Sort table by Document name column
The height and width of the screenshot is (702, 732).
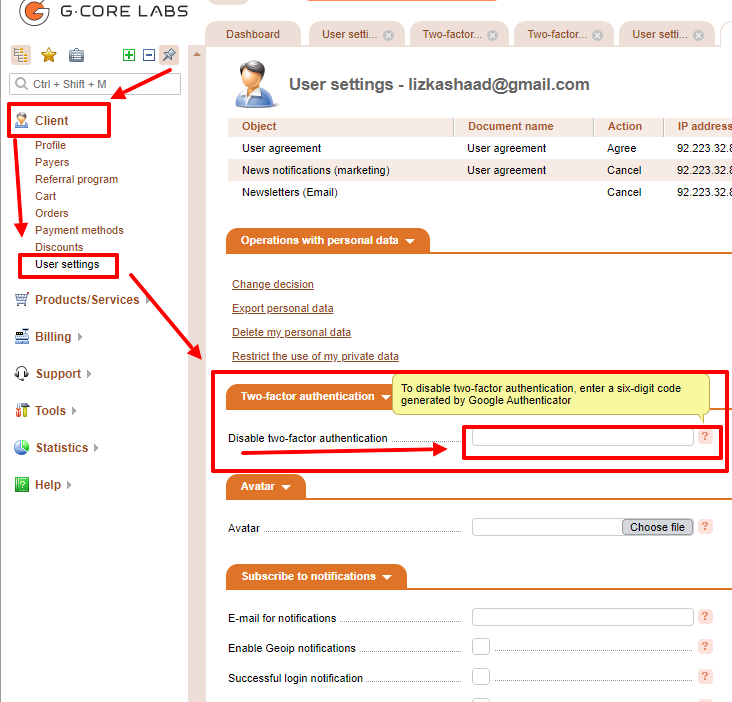click(510, 126)
